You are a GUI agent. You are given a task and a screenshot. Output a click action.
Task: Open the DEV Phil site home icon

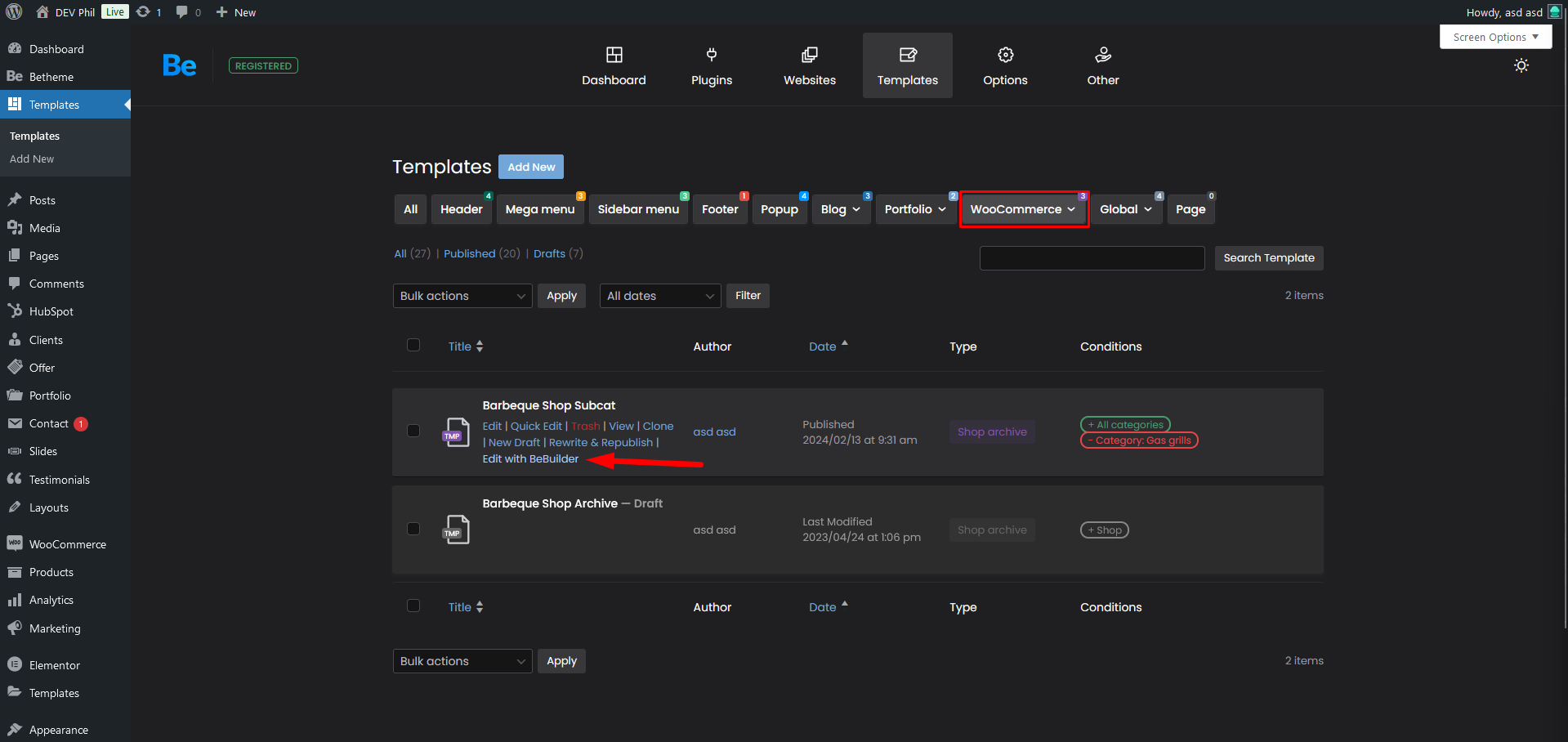42,12
